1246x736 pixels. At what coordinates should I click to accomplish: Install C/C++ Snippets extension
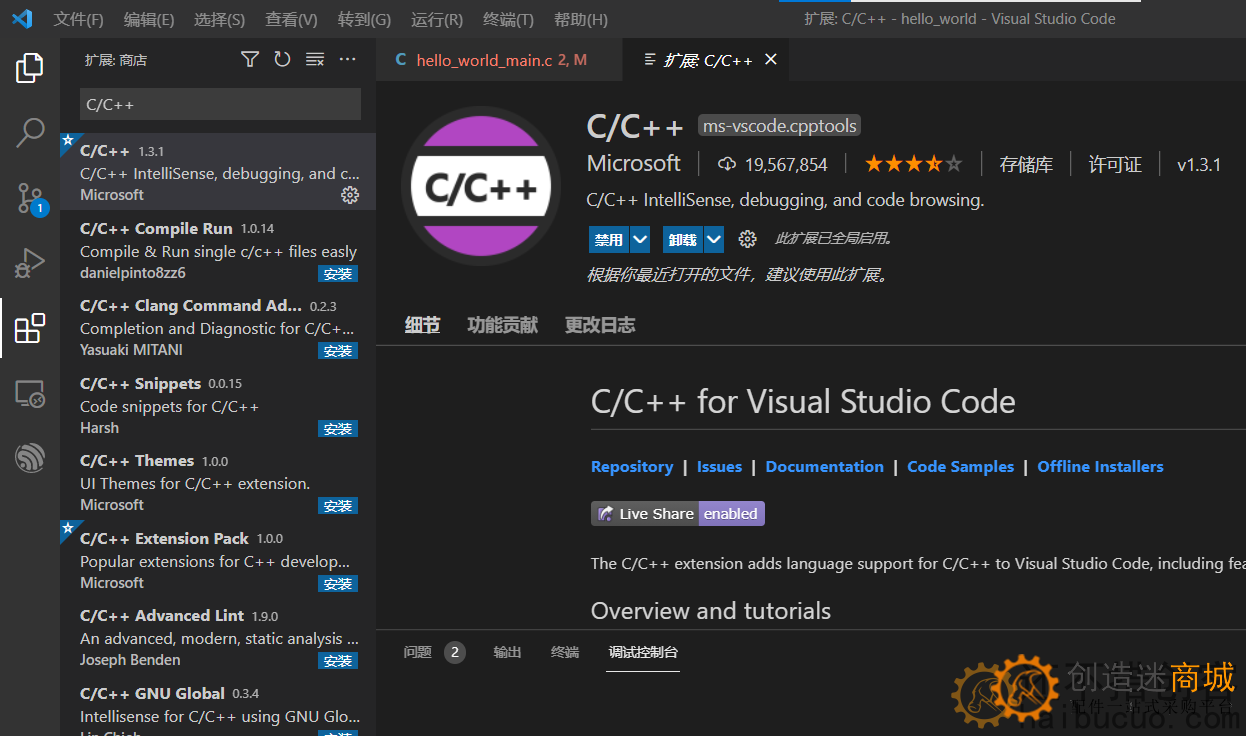pyautogui.click(x=338, y=429)
